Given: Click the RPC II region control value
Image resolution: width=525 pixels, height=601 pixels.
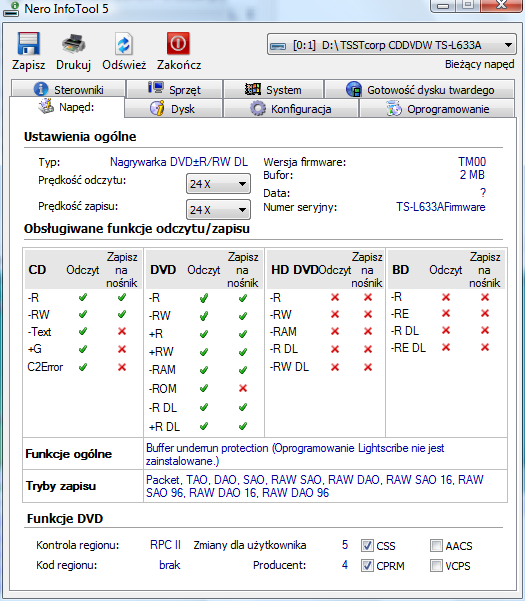Looking at the screenshot, I should coord(165,545).
